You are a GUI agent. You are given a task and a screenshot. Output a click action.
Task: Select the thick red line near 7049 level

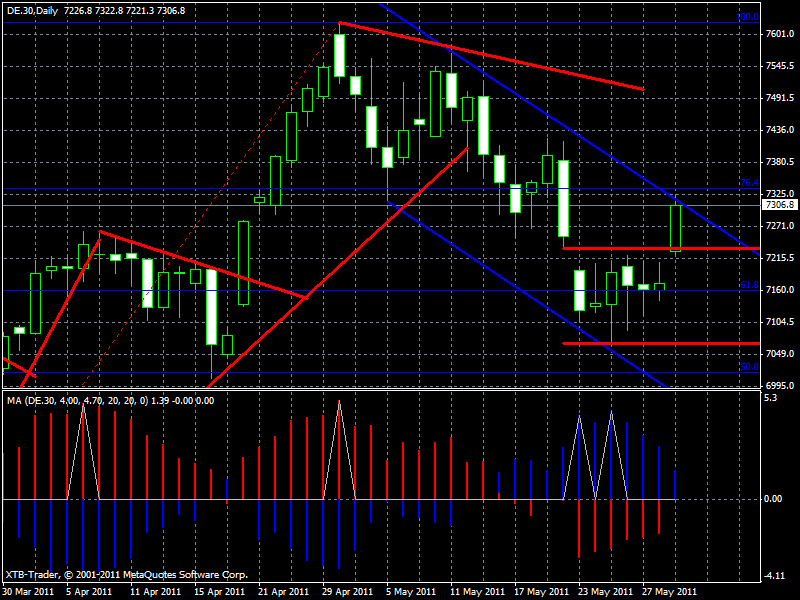[650, 342]
